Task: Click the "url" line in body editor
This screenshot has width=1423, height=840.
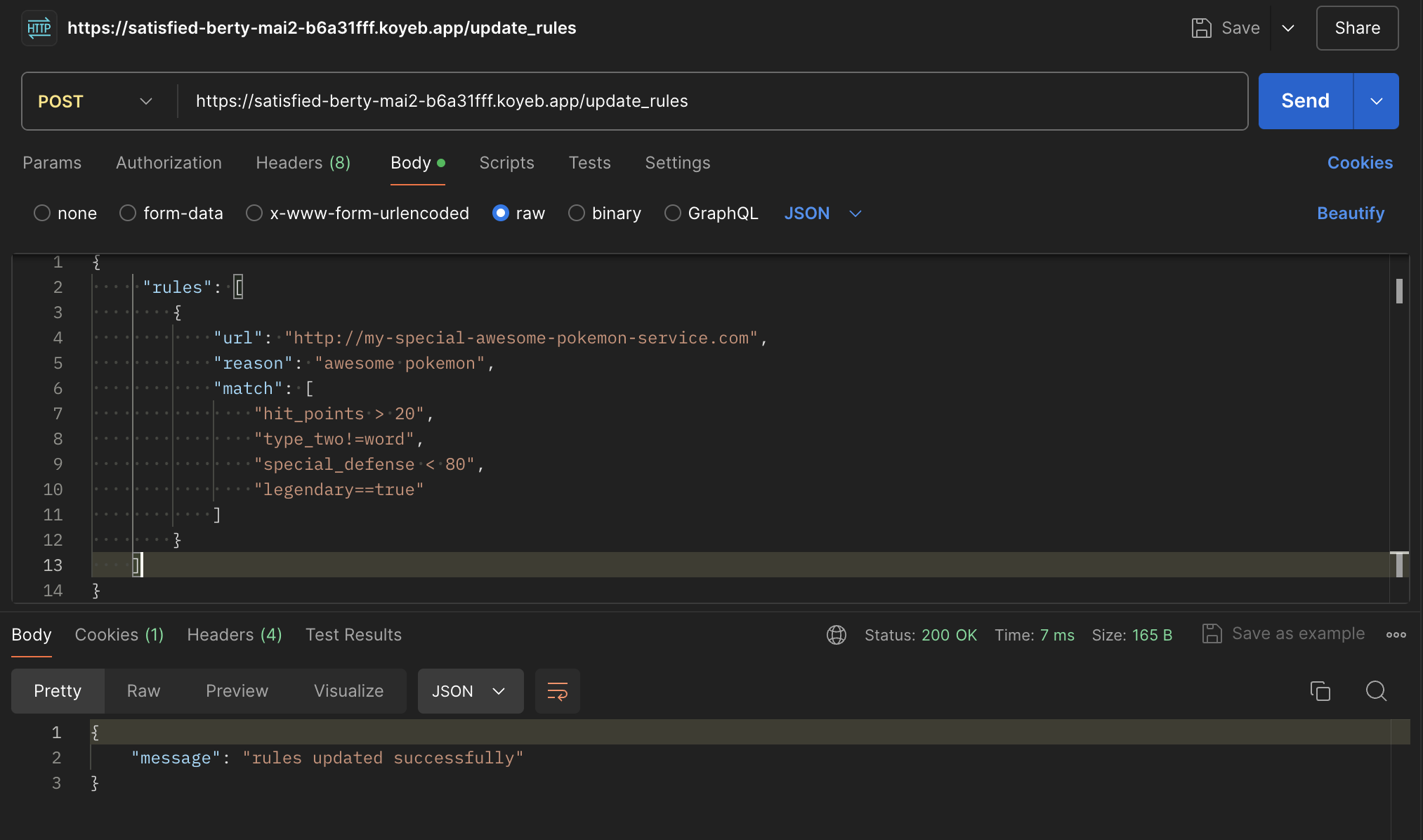Action: (490, 338)
